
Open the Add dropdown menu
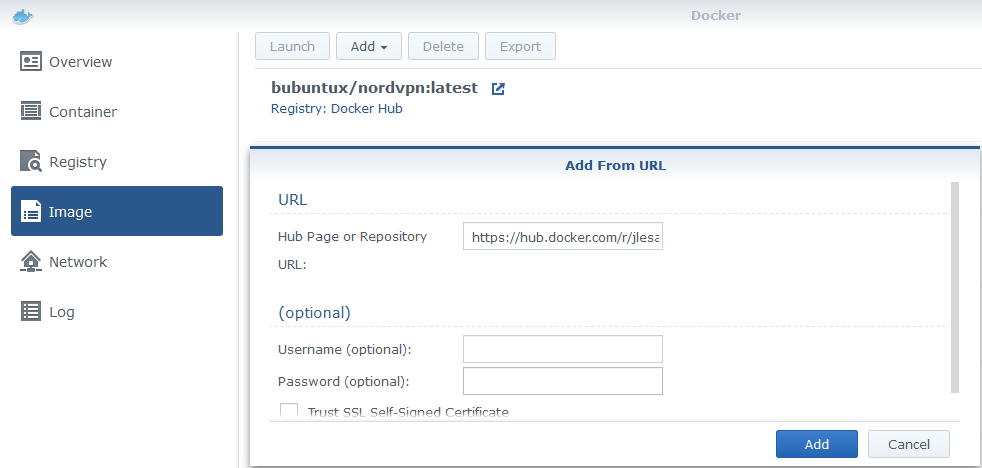coord(369,46)
